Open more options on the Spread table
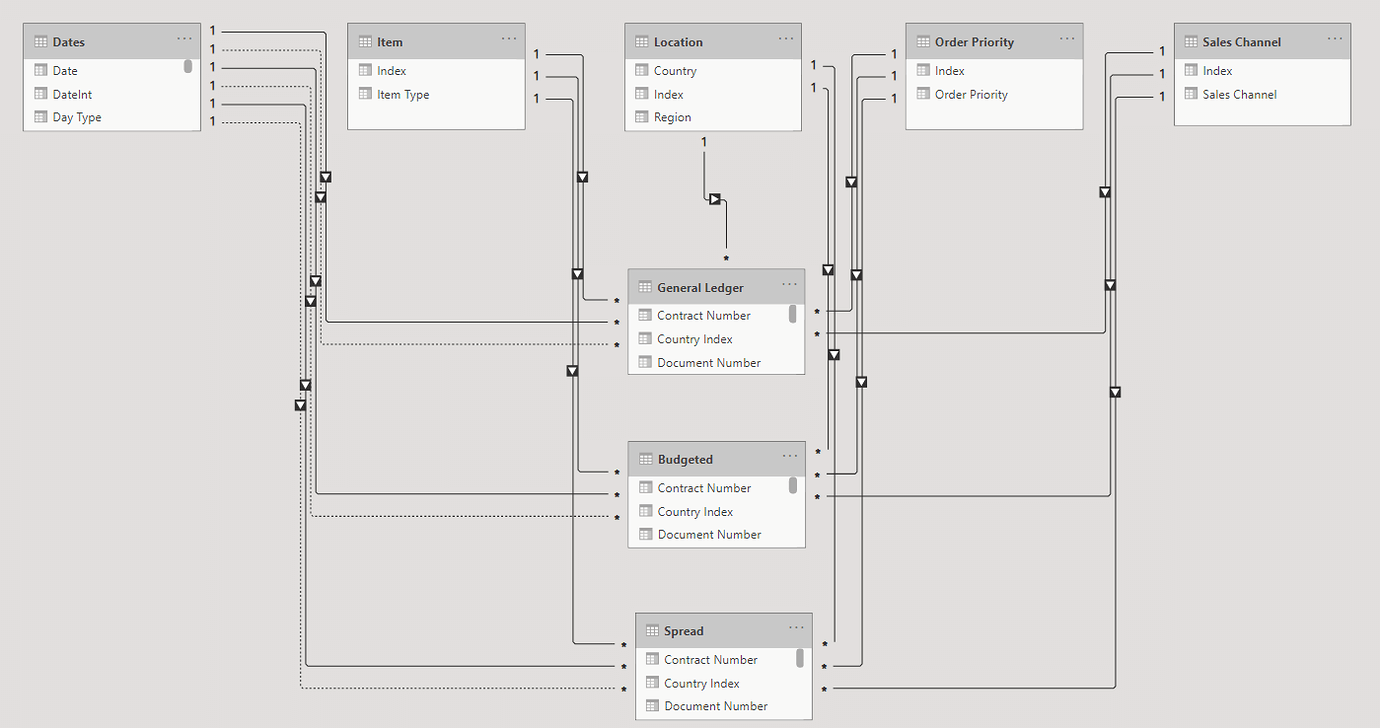 click(797, 629)
